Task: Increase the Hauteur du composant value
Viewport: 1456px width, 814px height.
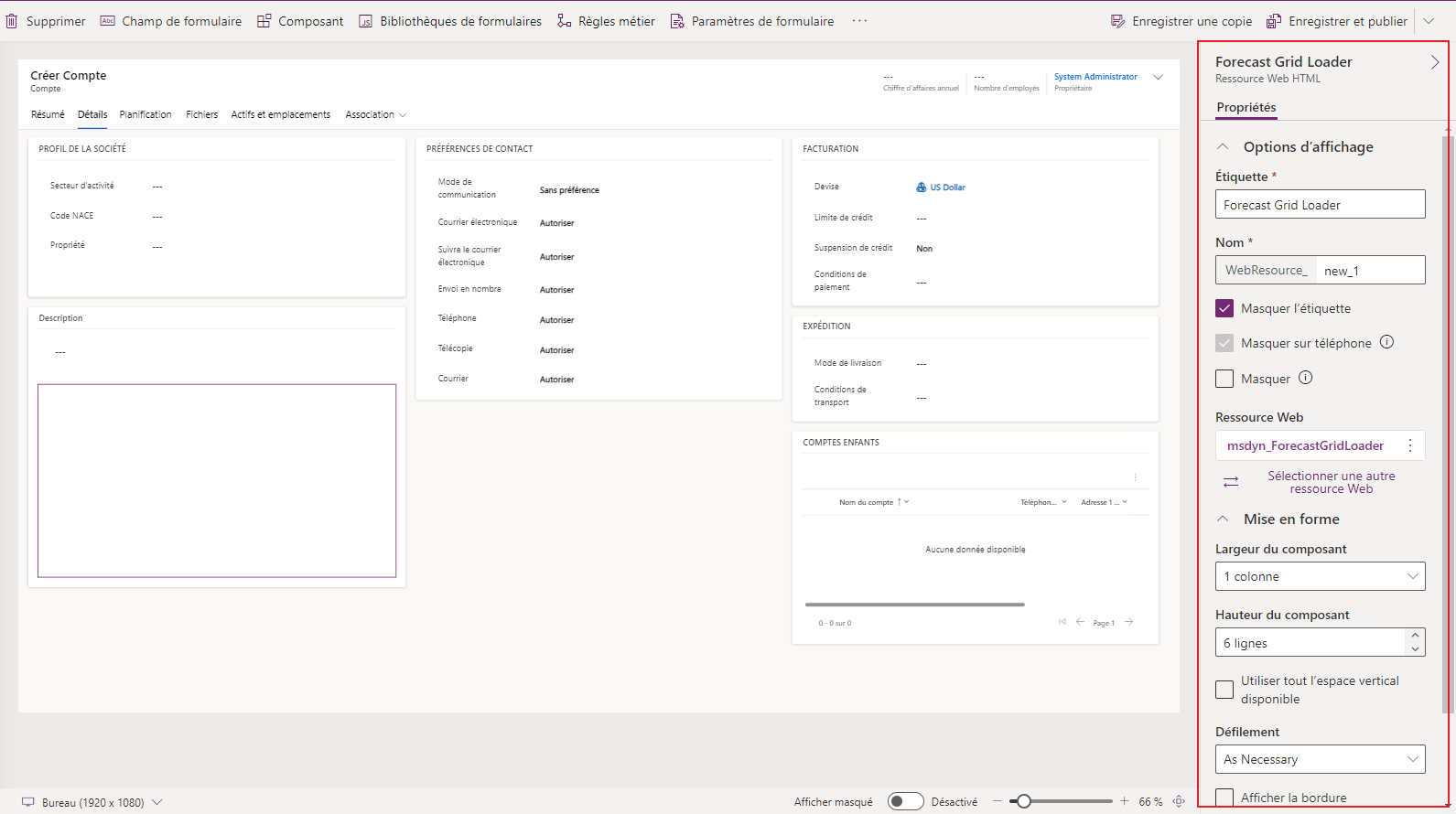Action: coord(1415,635)
